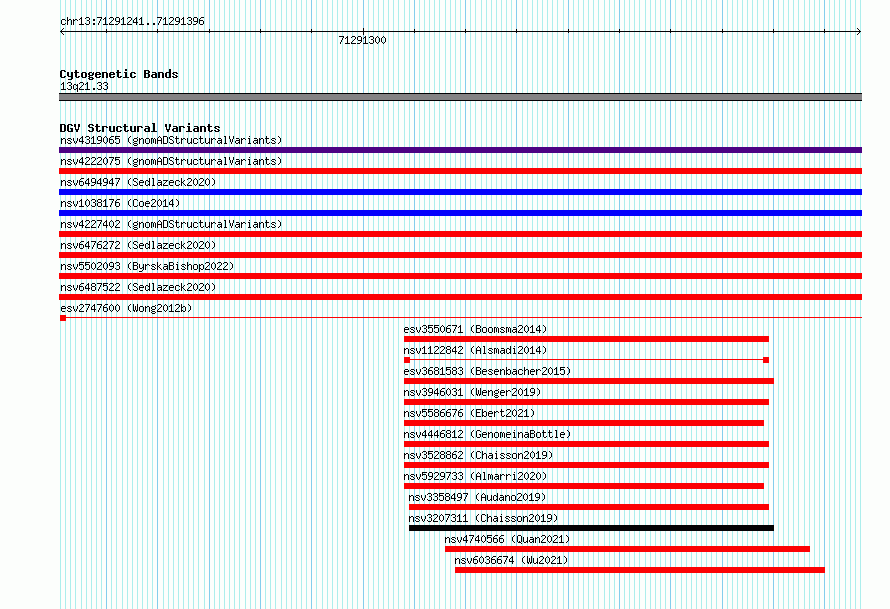The width and height of the screenshot is (890, 609).
Task: Select the blue nsv1038176 Coe2014 bar
Action: [x=460, y=213]
